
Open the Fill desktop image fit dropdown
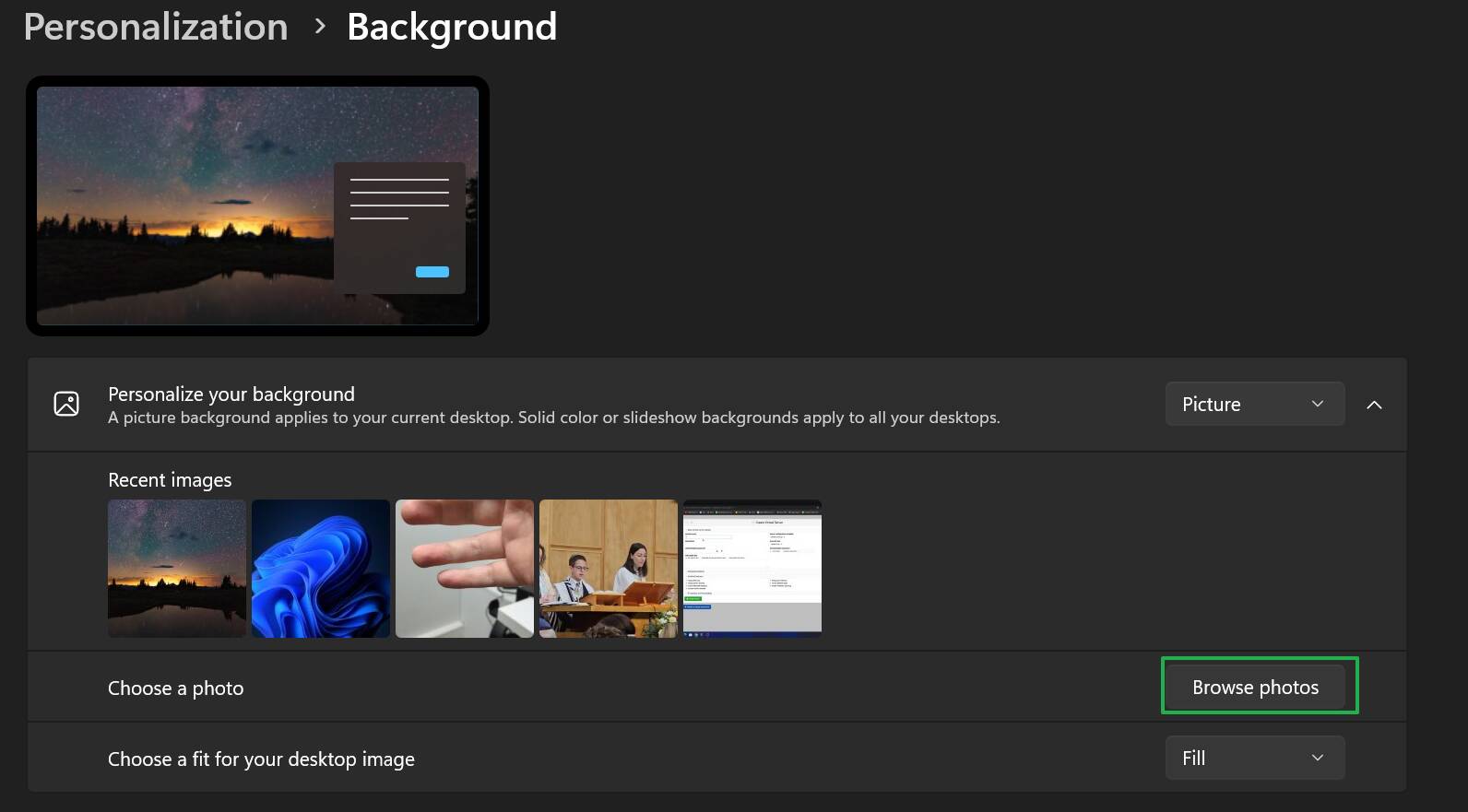(x=1254, y=758)
